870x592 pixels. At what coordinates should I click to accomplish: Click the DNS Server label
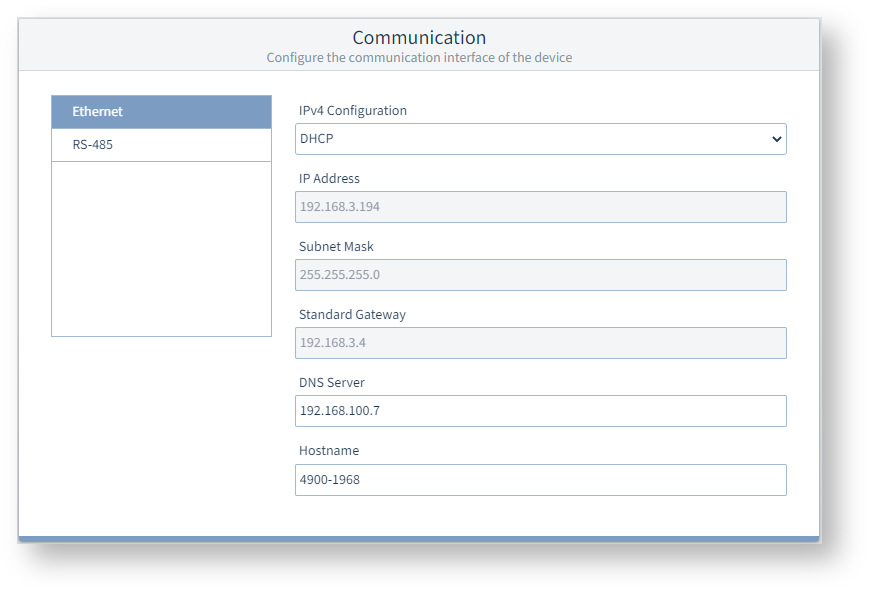332,382
